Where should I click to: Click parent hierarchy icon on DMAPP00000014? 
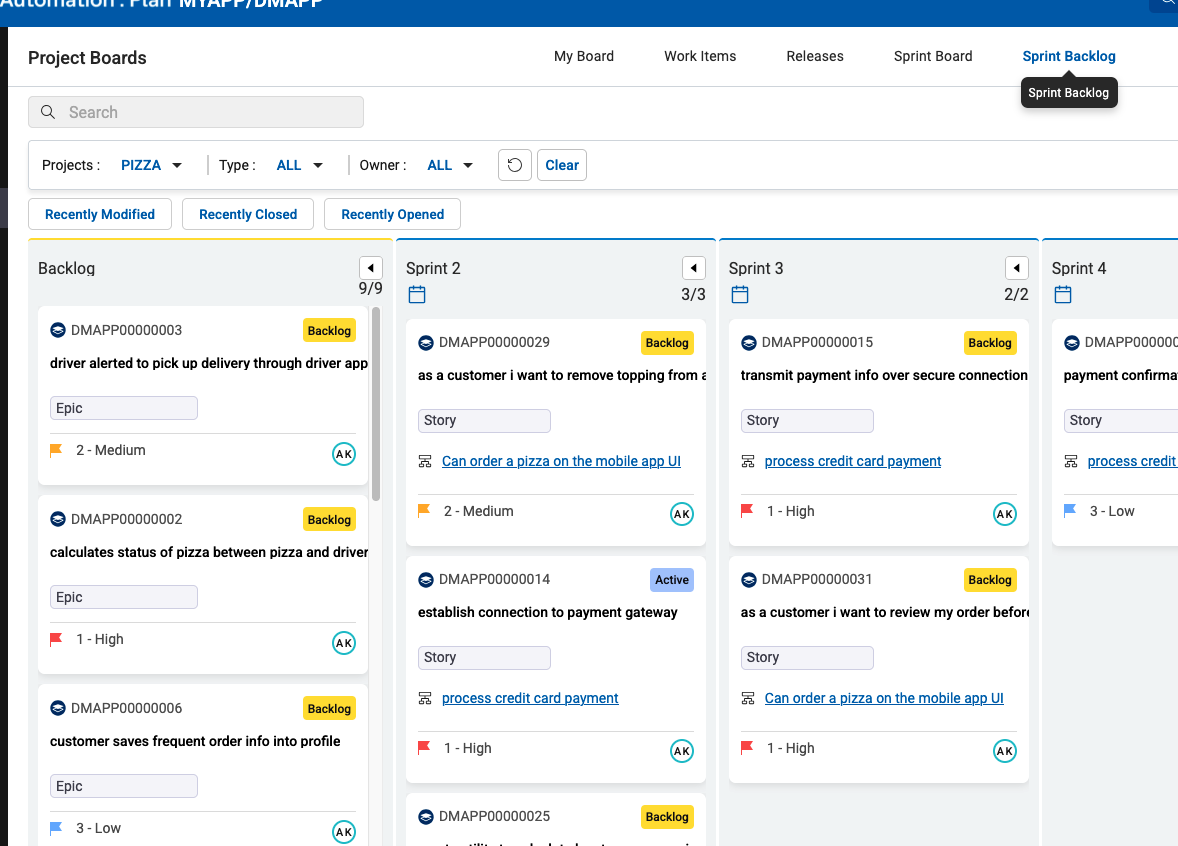click(x=425, y=699)
